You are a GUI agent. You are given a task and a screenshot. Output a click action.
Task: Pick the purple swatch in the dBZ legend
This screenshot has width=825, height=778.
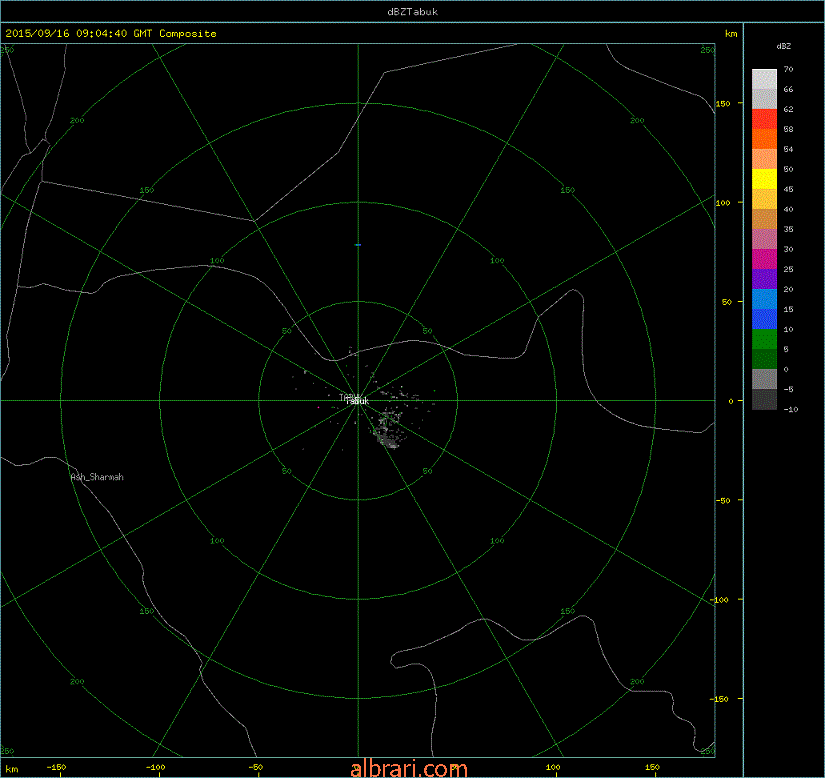pos(764,279)
